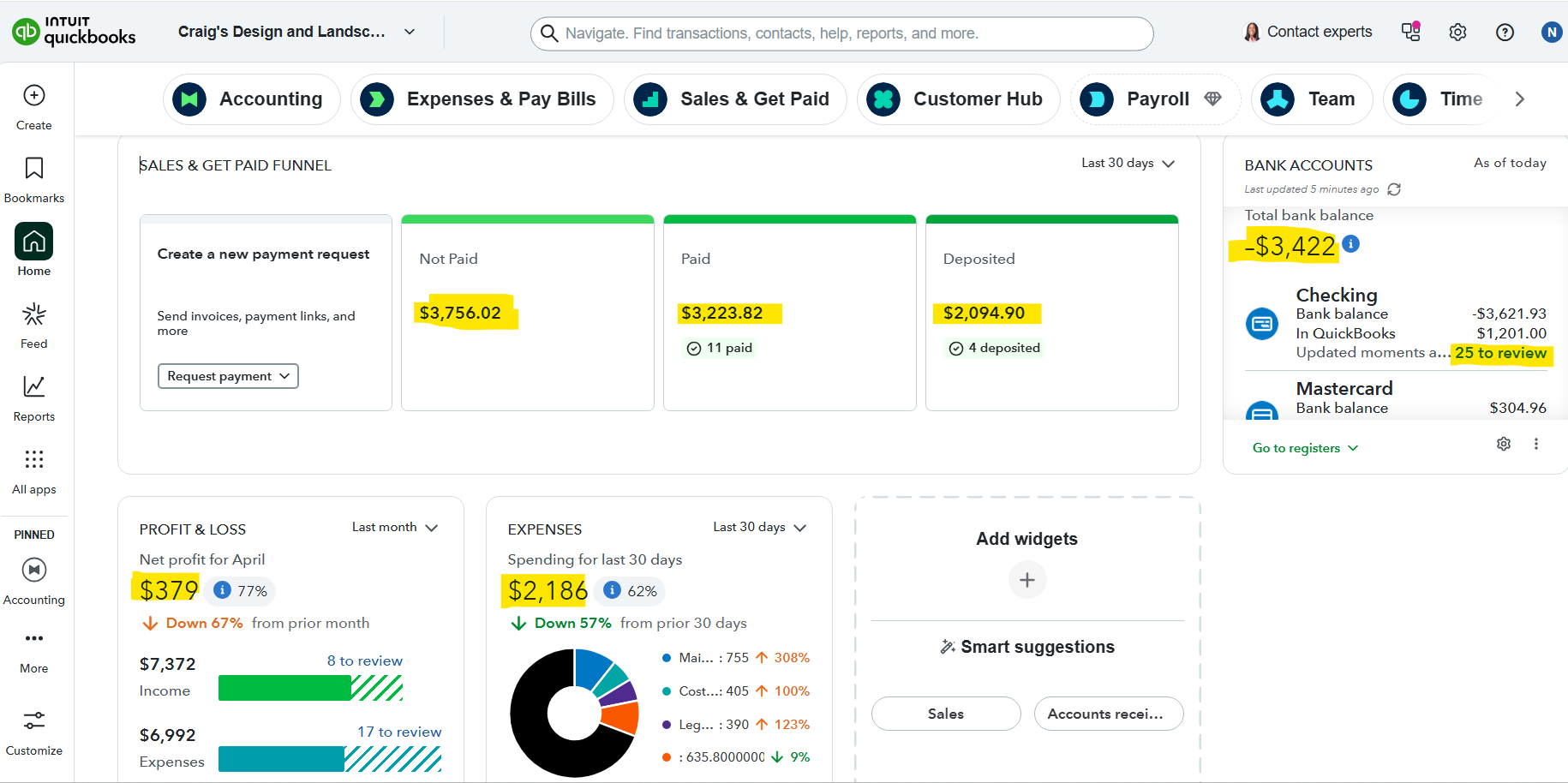Click Contact experts link

click(x=1320, y=32)
